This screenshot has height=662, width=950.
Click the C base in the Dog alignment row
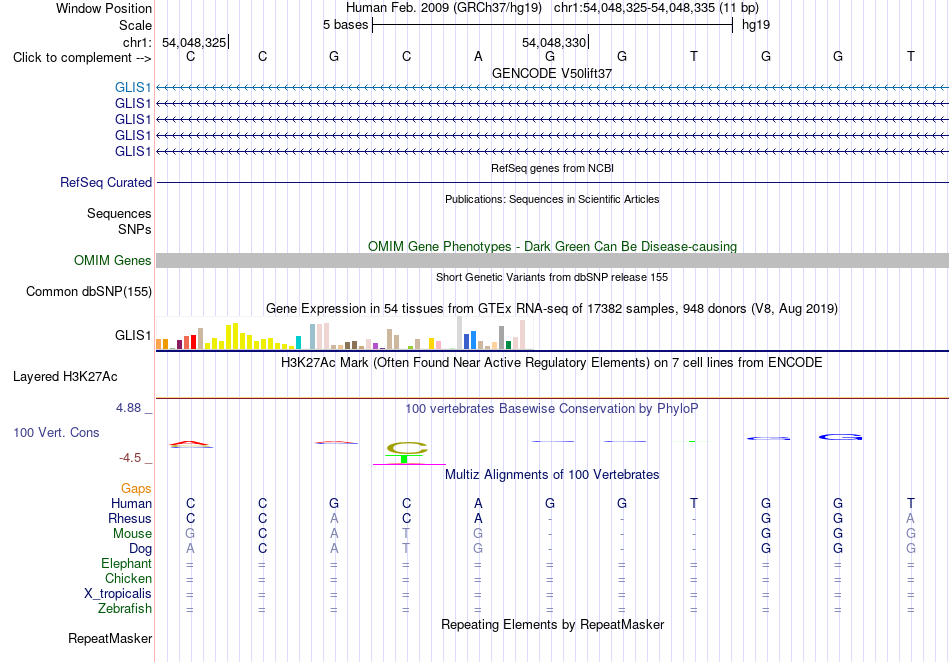click(x=262, y=548)
